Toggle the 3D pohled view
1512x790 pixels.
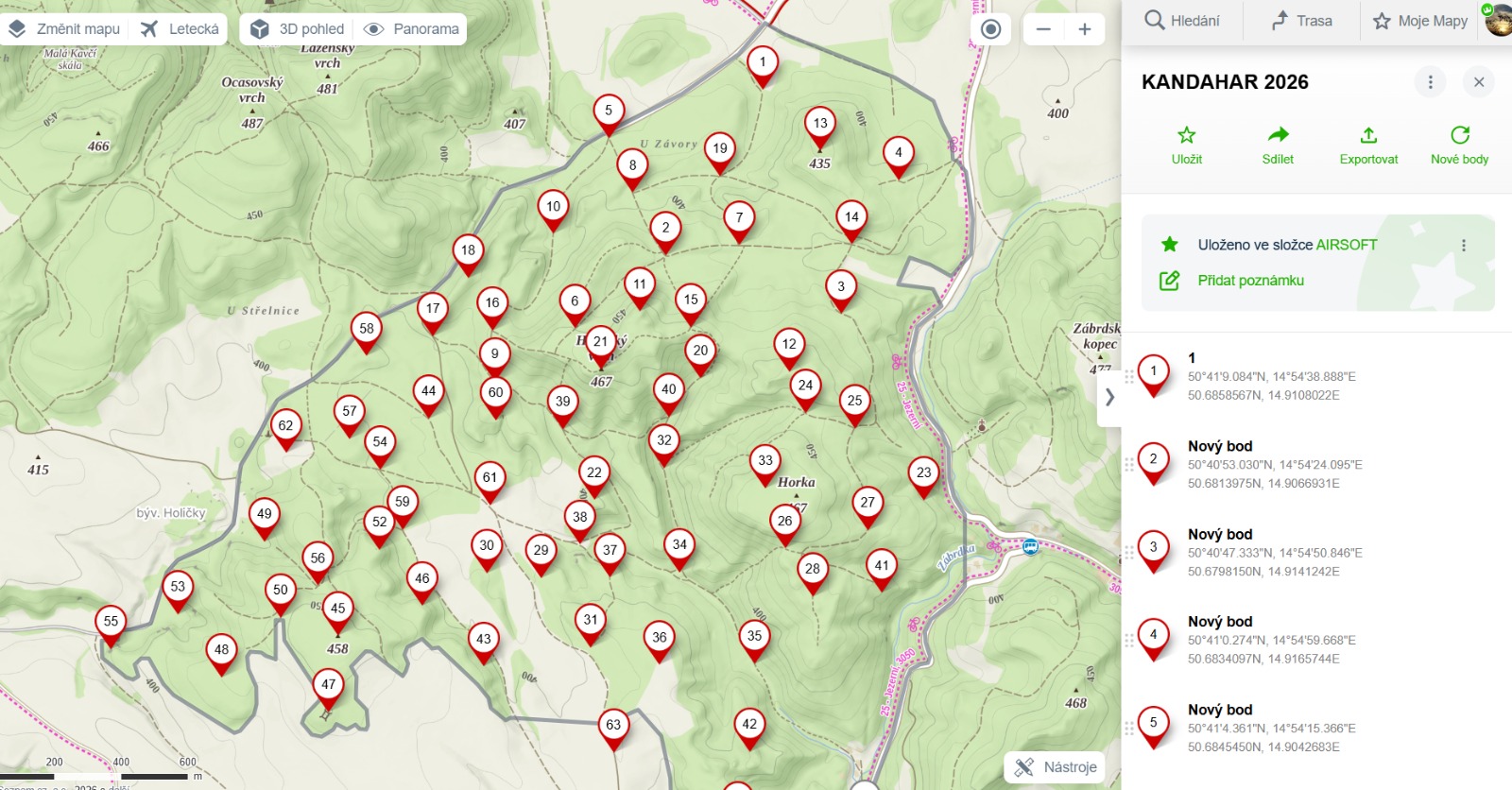tap(297, 29)
